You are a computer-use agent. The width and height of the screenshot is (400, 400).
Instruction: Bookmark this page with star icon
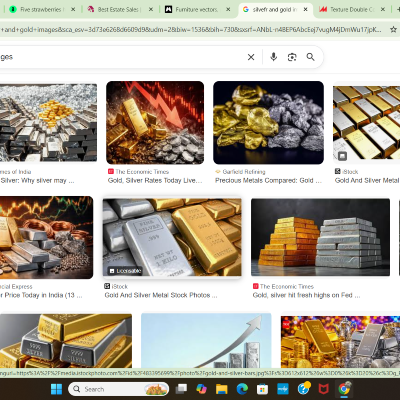pos(393,30)
